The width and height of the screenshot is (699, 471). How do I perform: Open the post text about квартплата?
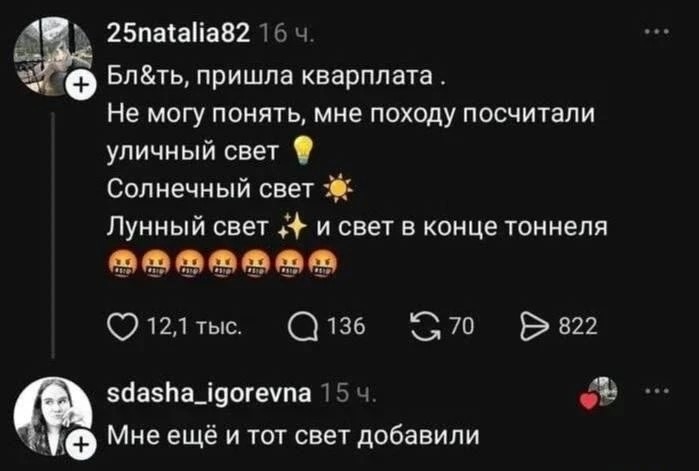click(357, 171)
